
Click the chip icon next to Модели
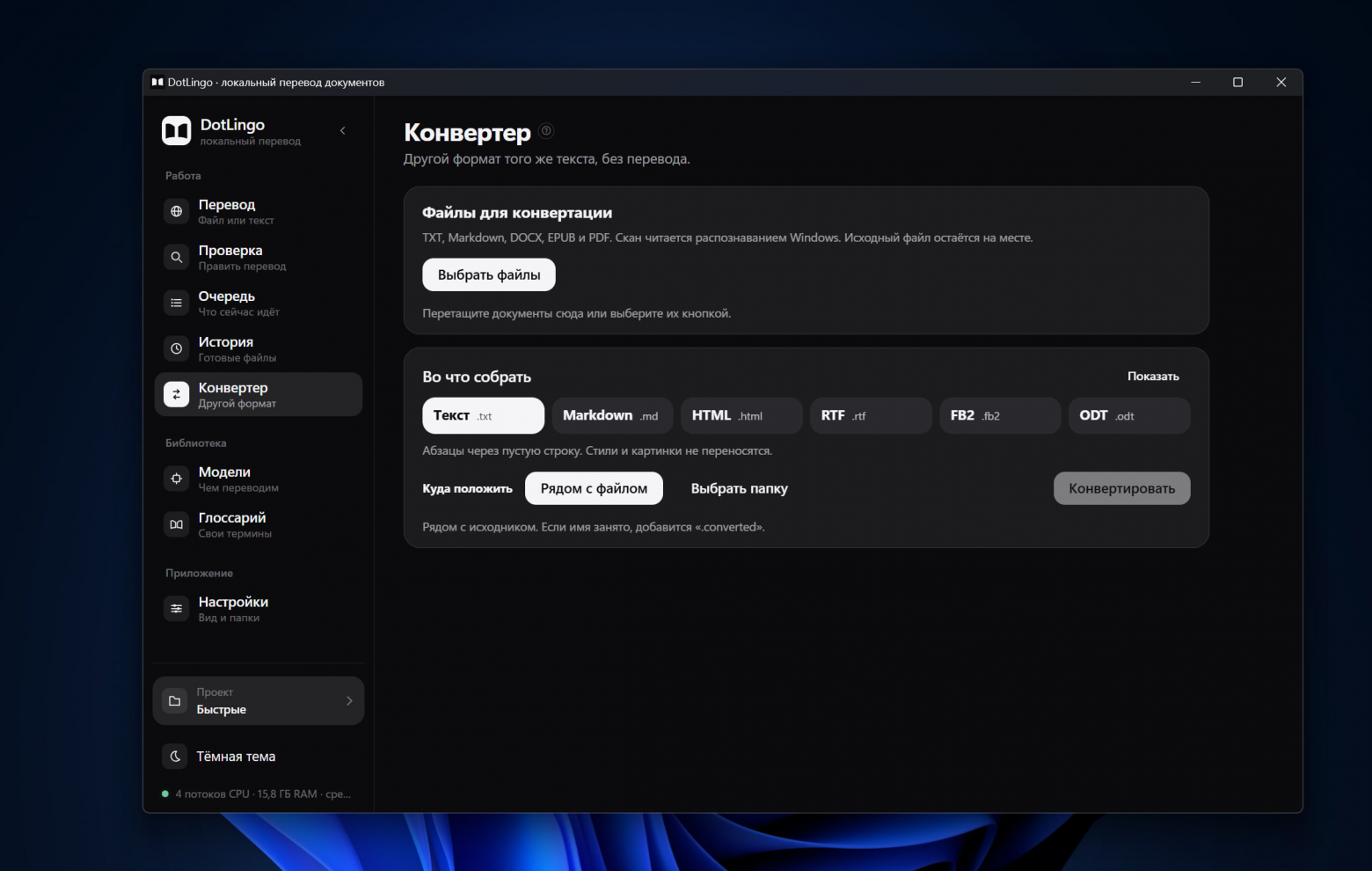(x=177, y=479)
